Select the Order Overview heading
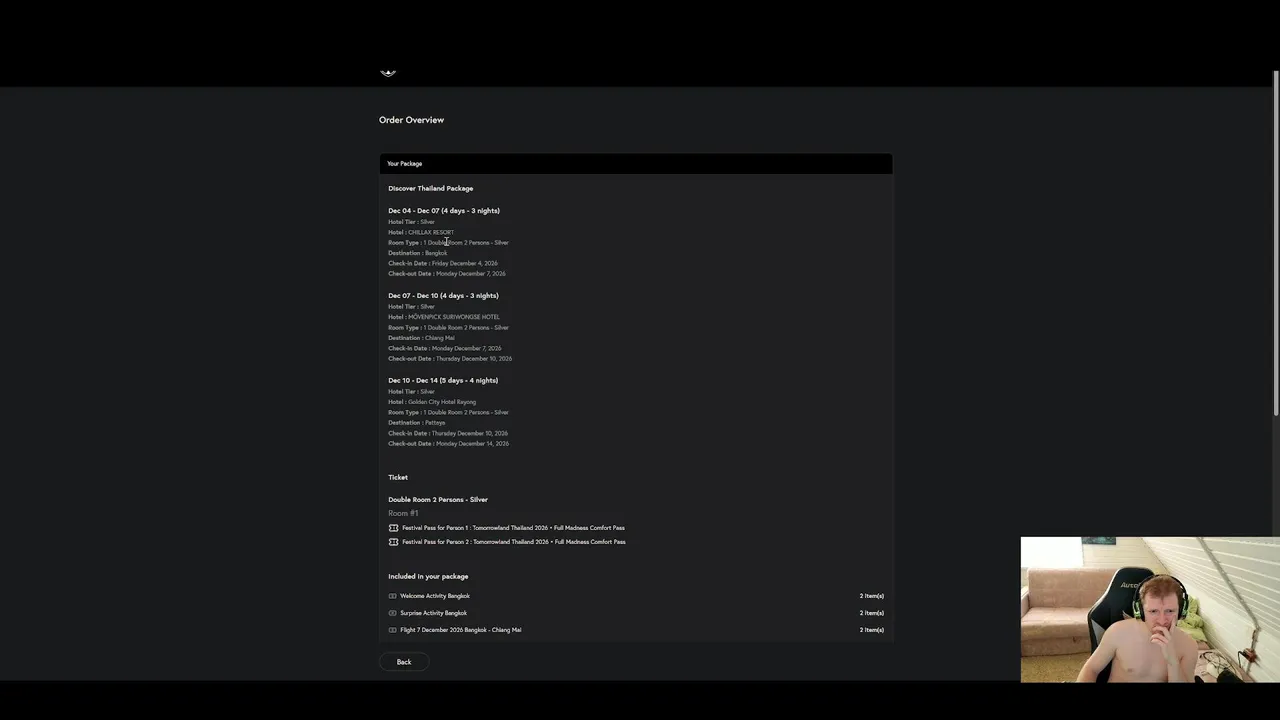1280x720 pixels. 411,120
